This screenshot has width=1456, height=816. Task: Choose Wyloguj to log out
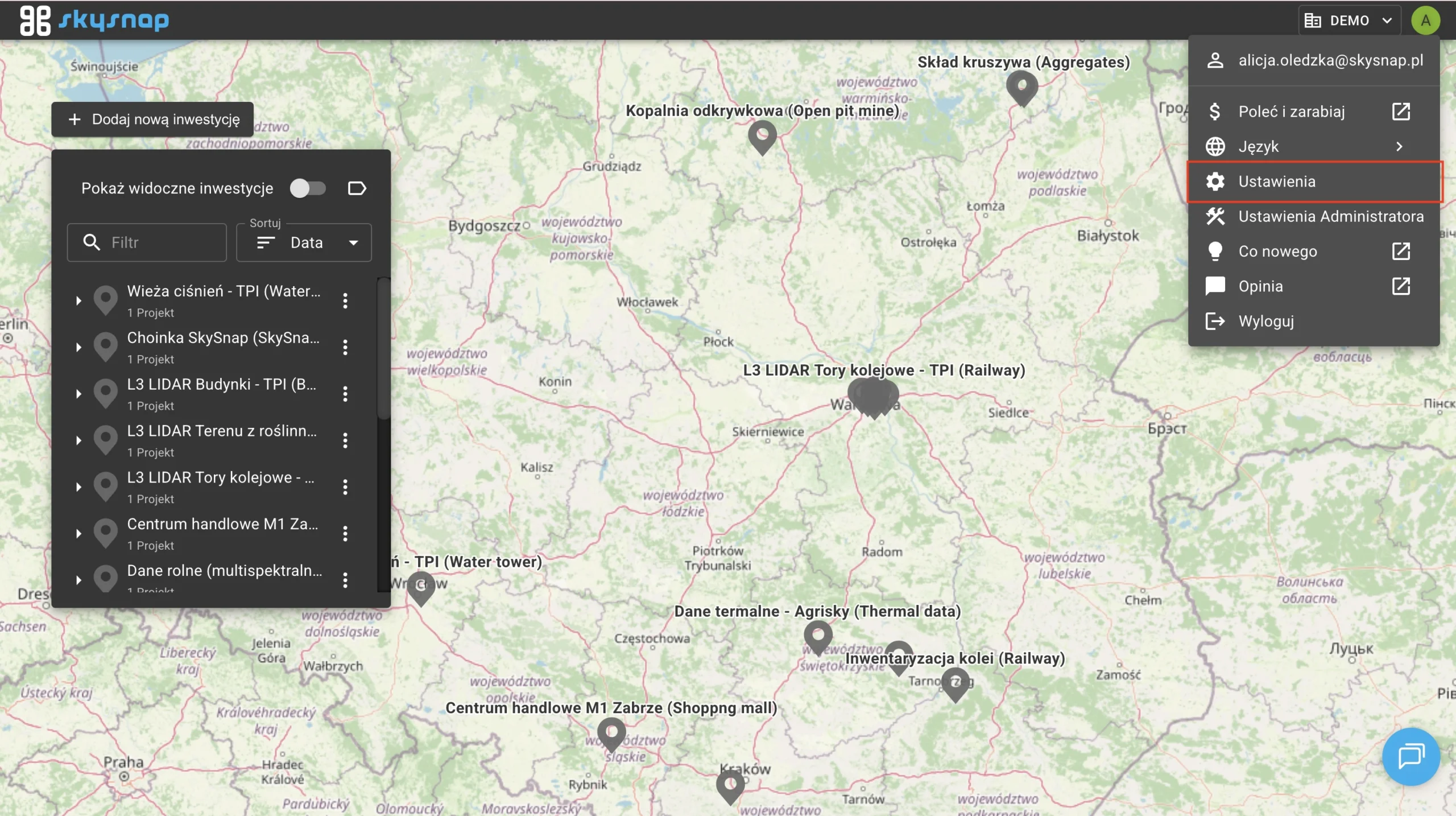(x=1266, y=321)
